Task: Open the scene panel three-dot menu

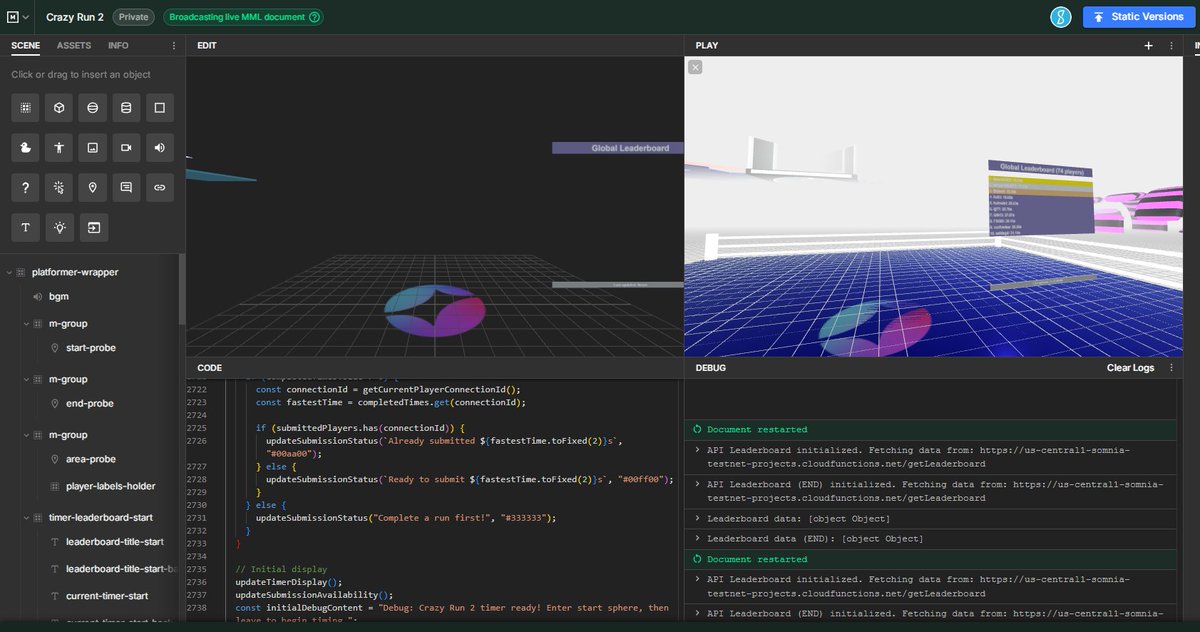Action: pos(174,46)
